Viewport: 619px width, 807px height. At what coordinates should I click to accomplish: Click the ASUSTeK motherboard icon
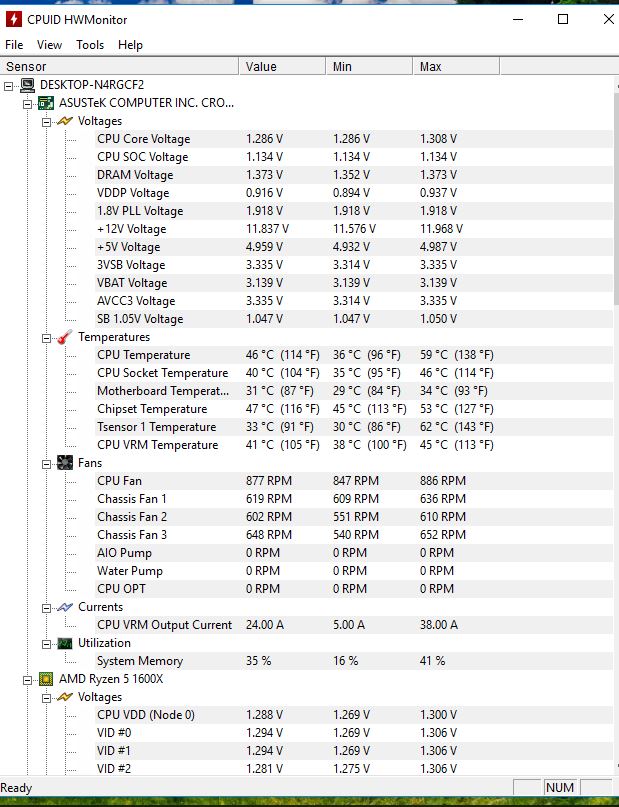(x=45, y=103)
